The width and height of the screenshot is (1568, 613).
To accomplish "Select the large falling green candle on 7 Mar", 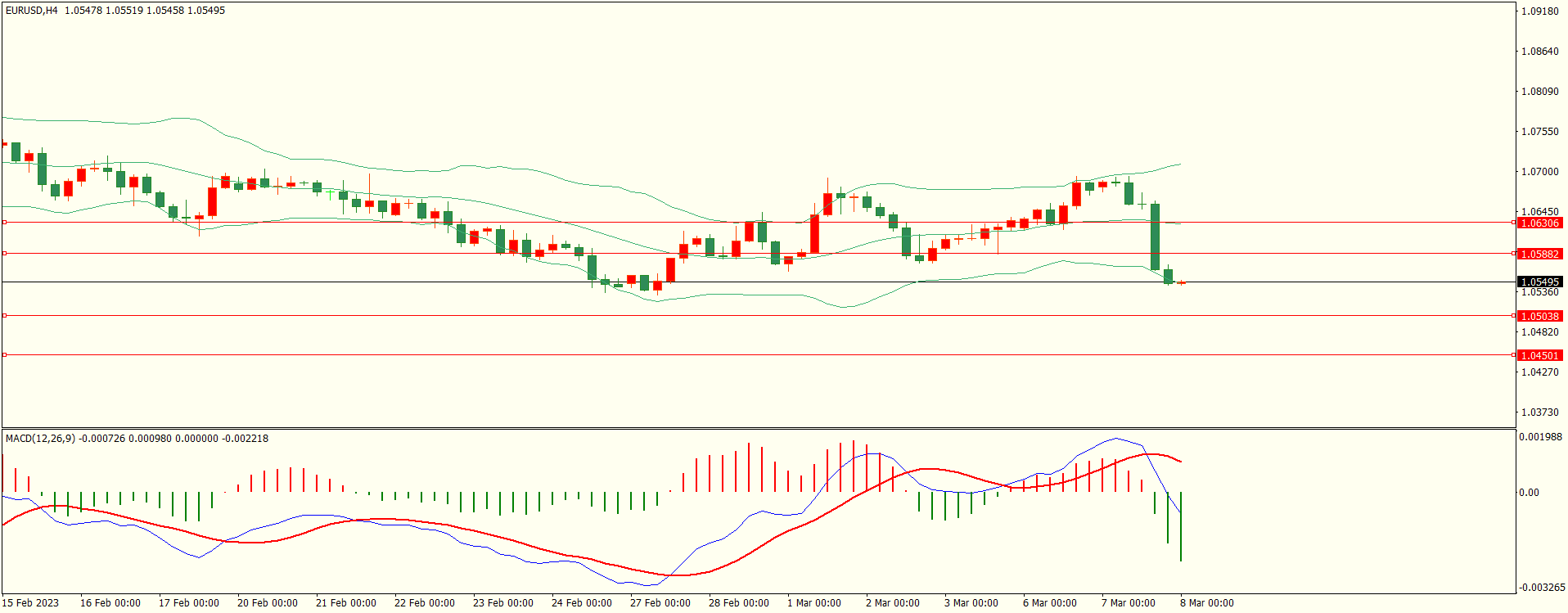I will (1155, 237).
